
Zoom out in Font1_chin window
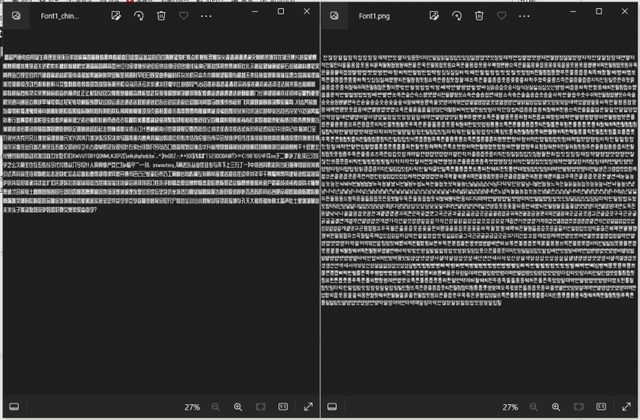[216, 407]
